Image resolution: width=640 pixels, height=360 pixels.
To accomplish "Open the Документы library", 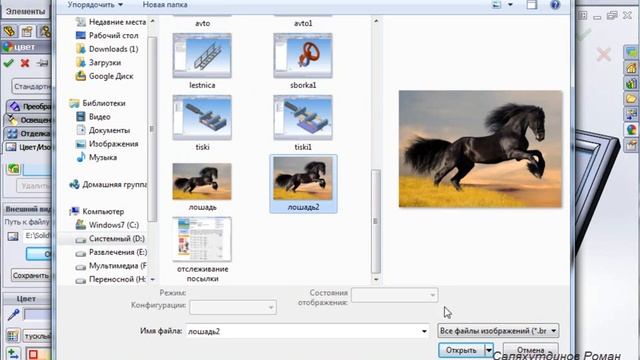I will tap(103, 130).
